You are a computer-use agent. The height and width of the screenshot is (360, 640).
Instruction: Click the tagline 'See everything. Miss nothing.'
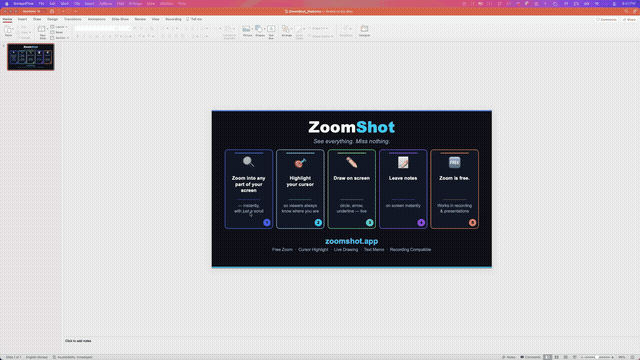pyautogui.click(x=351, y=141)
